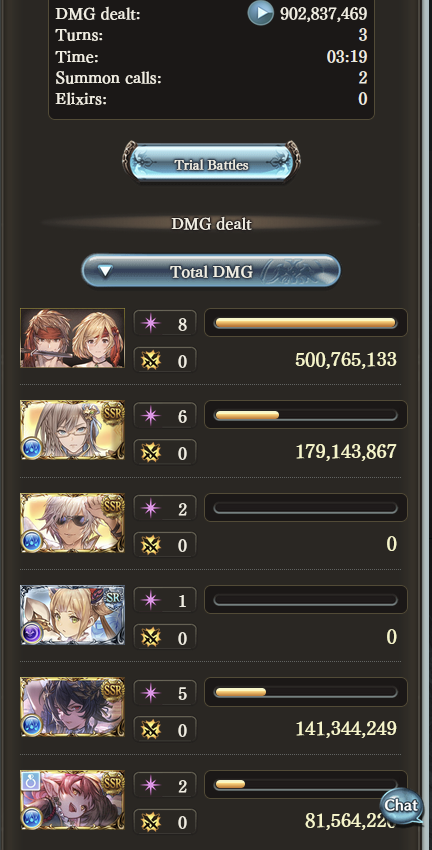This screenshot has height=850, width=432.
Task: Select the glasses-wearing SSR character portrait
Action: [x=73, y=430]
